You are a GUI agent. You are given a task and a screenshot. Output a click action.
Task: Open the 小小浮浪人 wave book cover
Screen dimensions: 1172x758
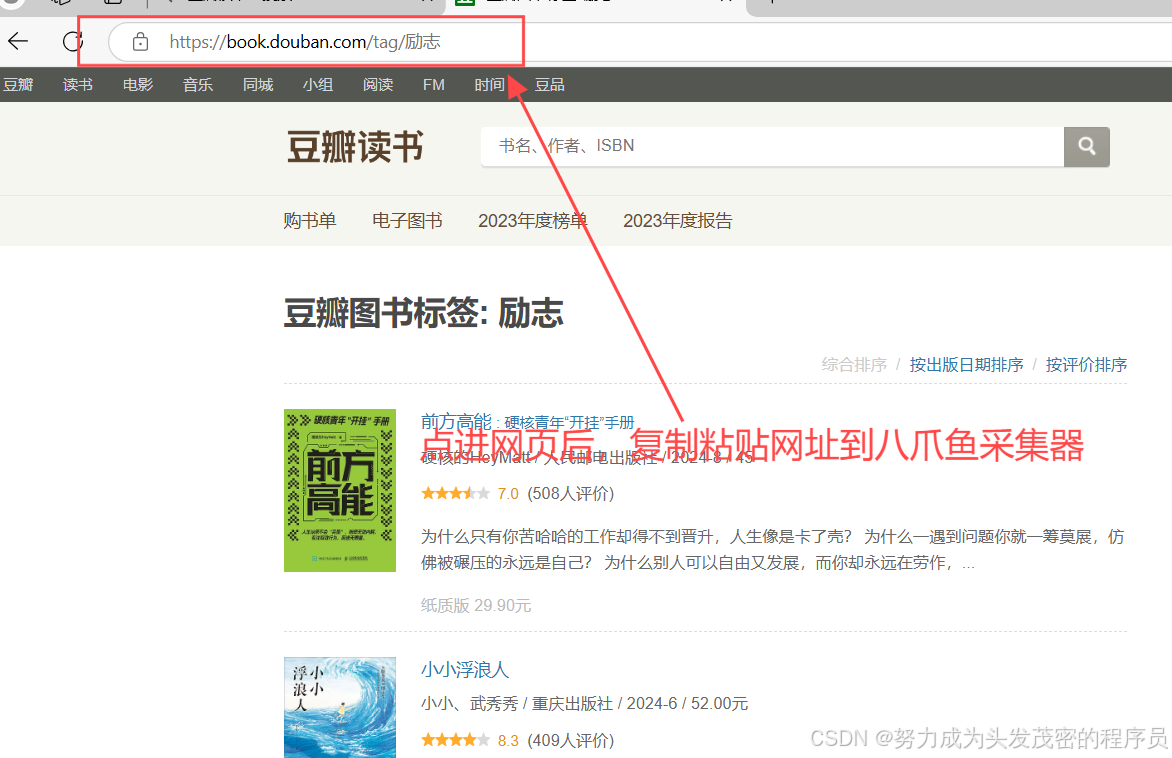[340, 707]
